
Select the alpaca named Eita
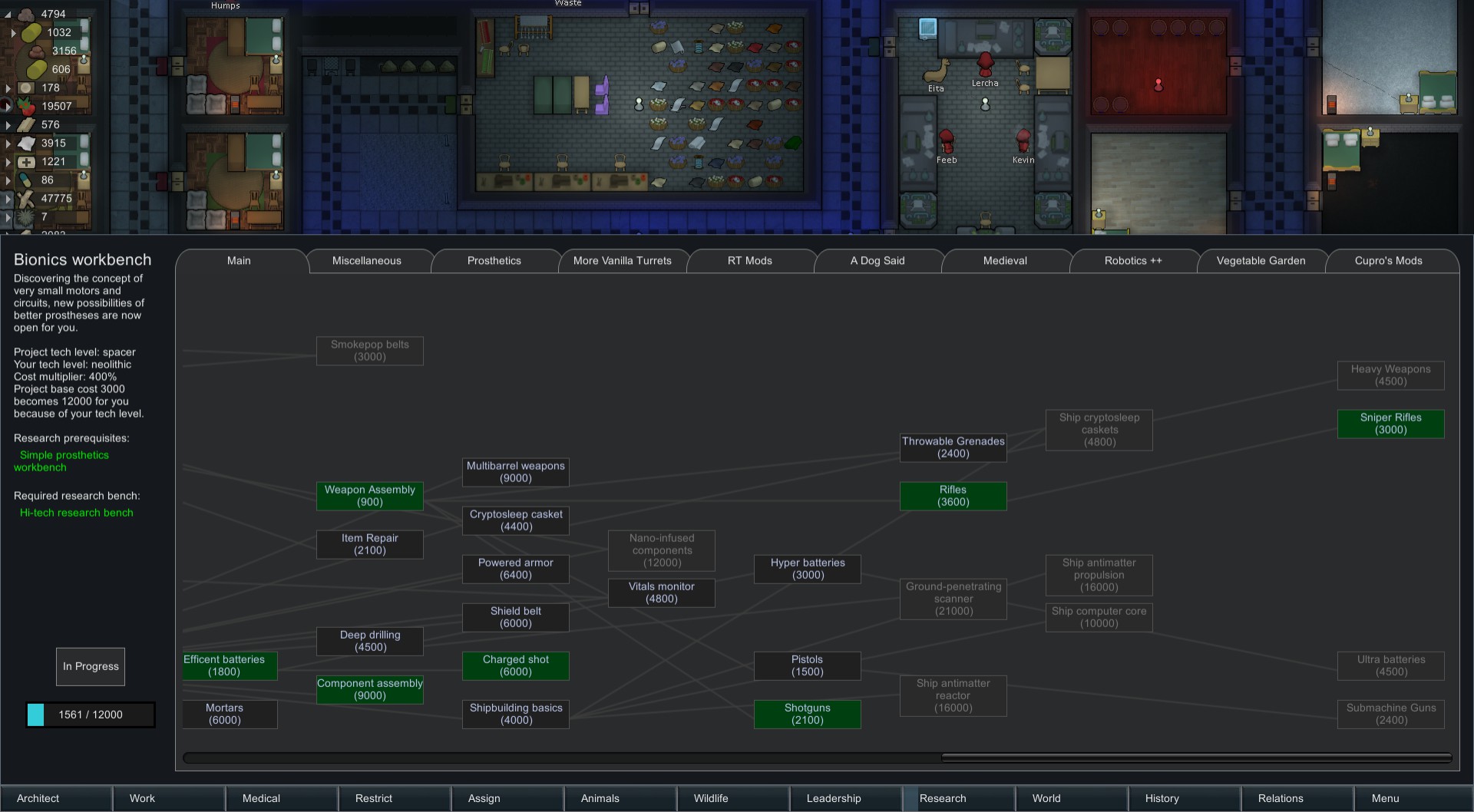[x=936, y=71]
